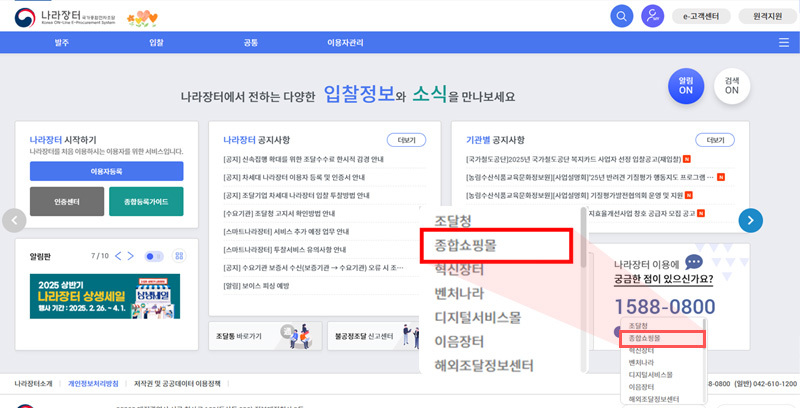Open the 나라장터 상생세일 banner

pos(105,296)
